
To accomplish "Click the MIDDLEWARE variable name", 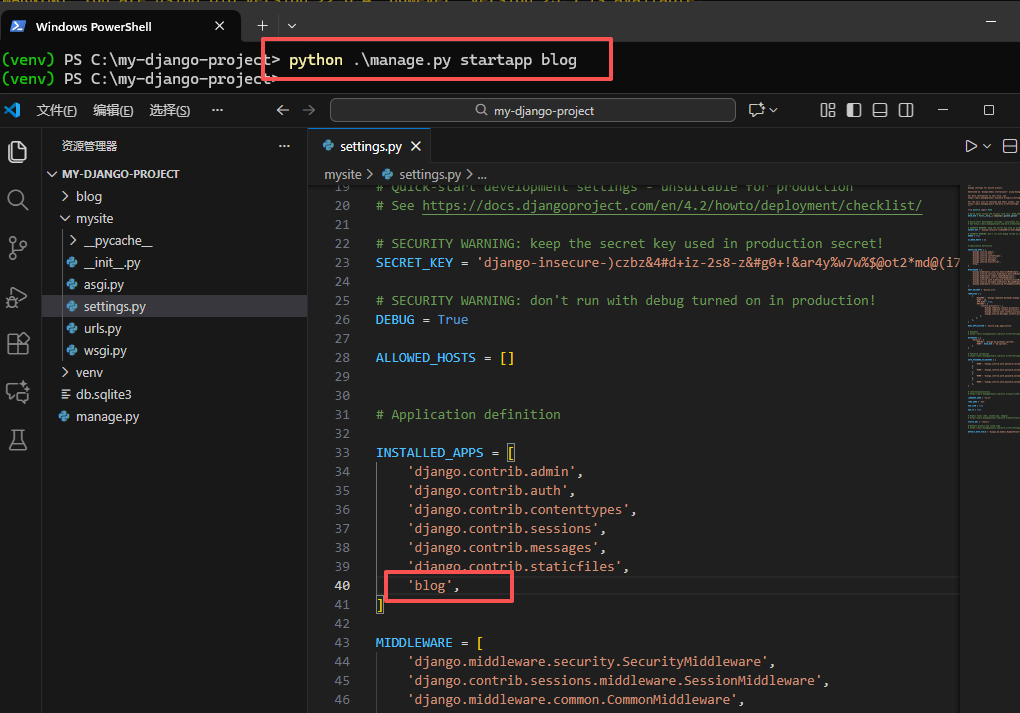I will click(414, 643).
